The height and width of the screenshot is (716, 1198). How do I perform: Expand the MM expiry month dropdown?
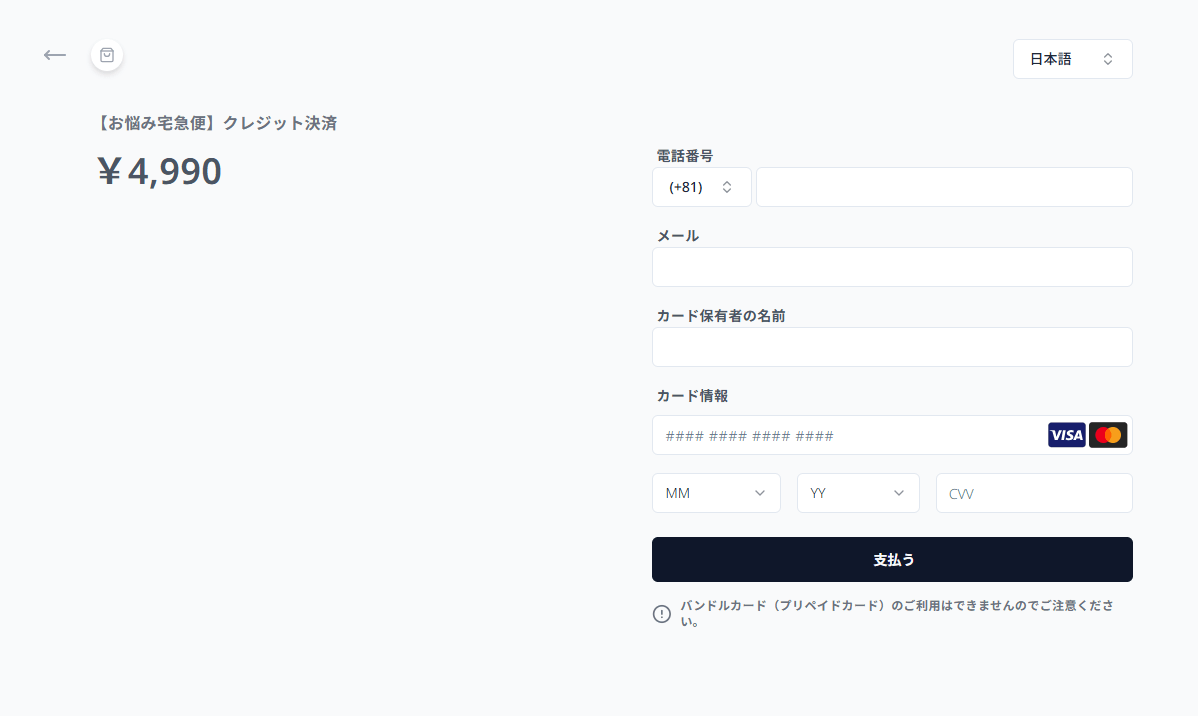(716, 493)
